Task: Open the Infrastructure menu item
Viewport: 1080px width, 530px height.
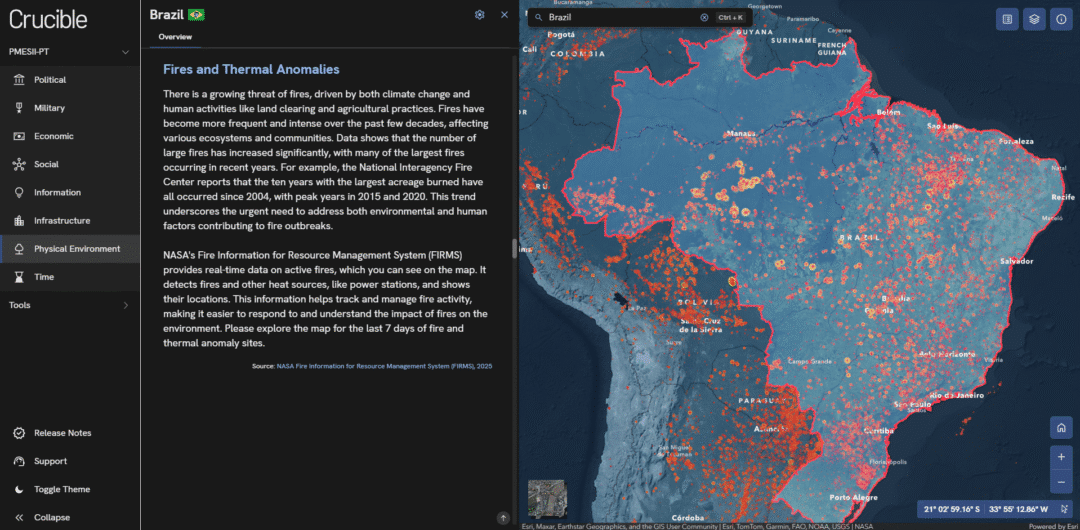Action: point(62,220)
